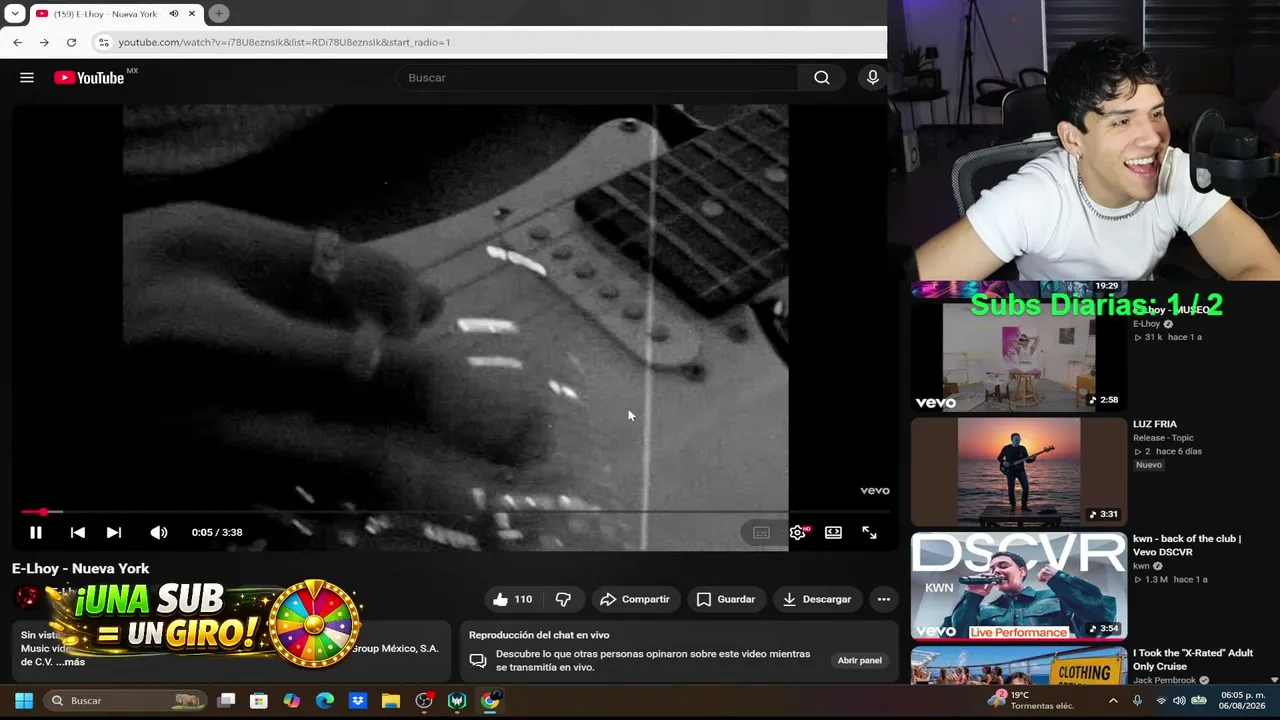
Task: Open Dropbox from the taskbar
Action: click(358, 701)
